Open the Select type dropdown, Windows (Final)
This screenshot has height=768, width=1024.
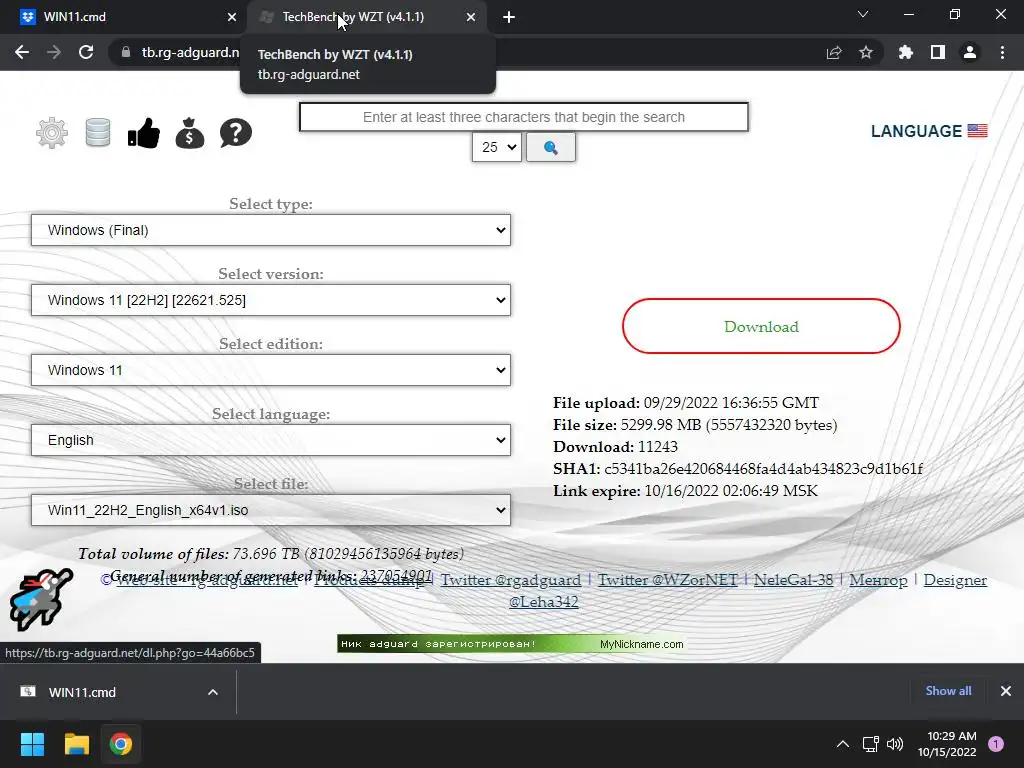tap(271, 230)
